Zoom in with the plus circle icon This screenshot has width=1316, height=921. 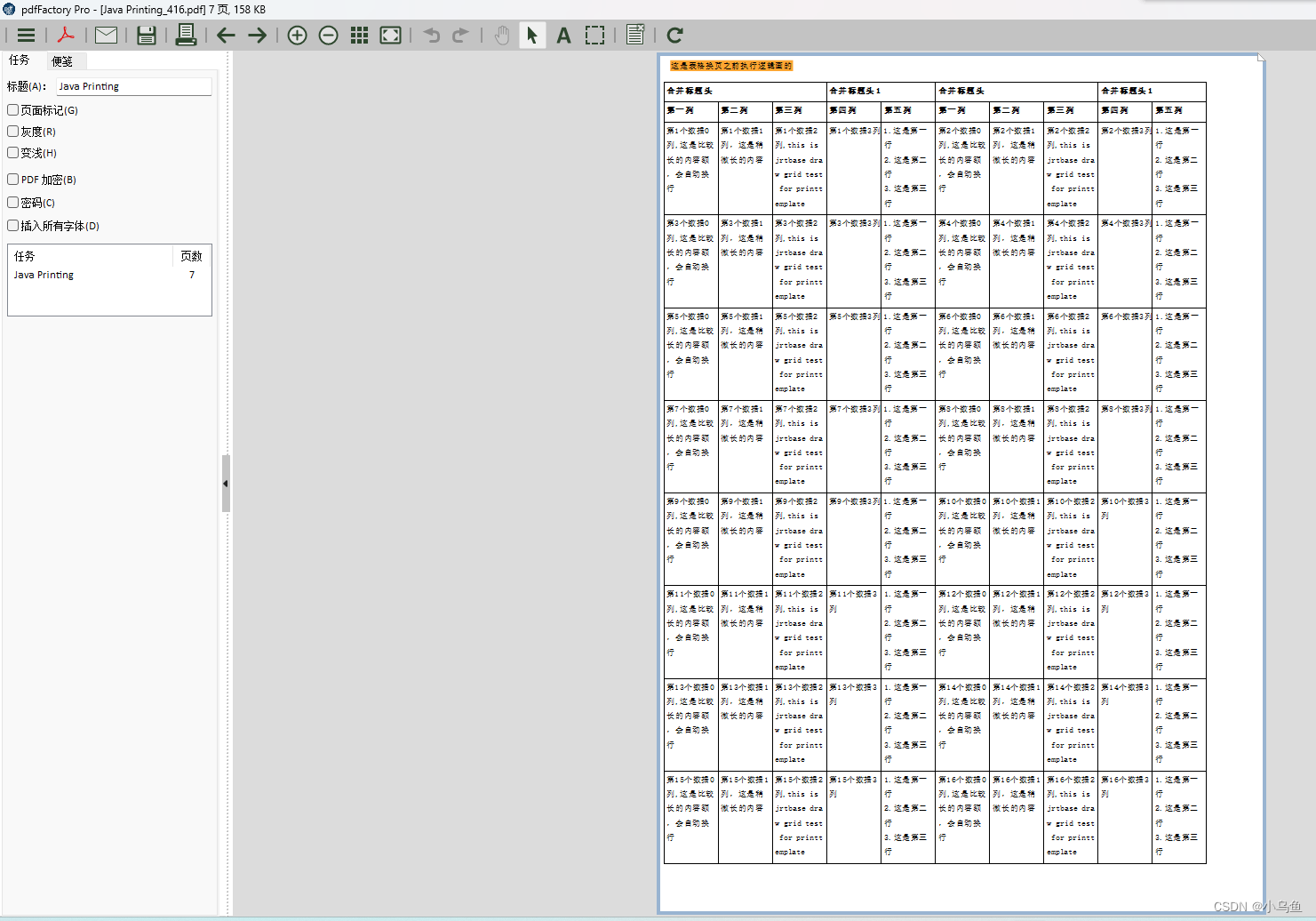pos(297,36)
